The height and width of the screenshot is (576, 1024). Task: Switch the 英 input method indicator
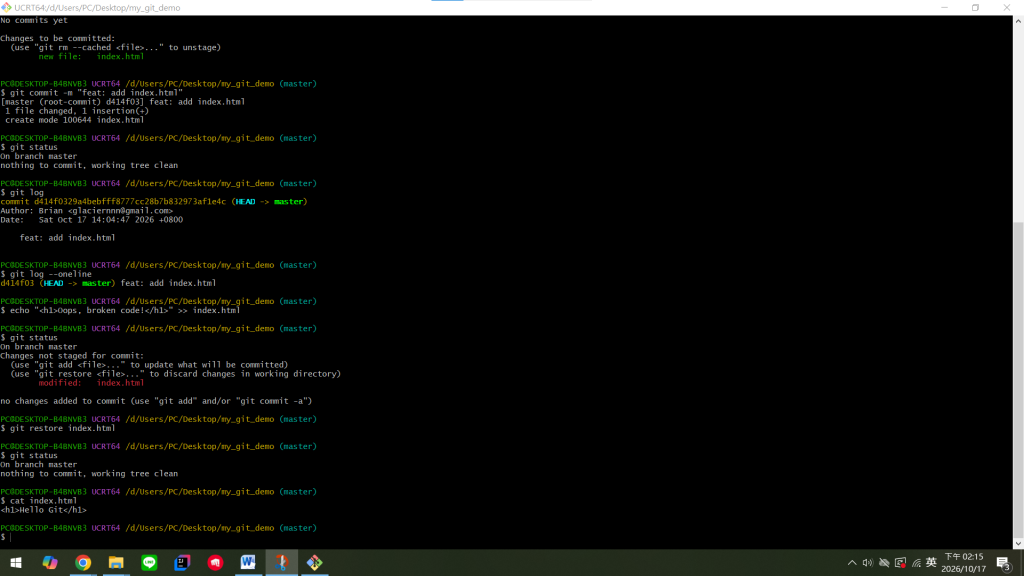(x=931, y=563)
